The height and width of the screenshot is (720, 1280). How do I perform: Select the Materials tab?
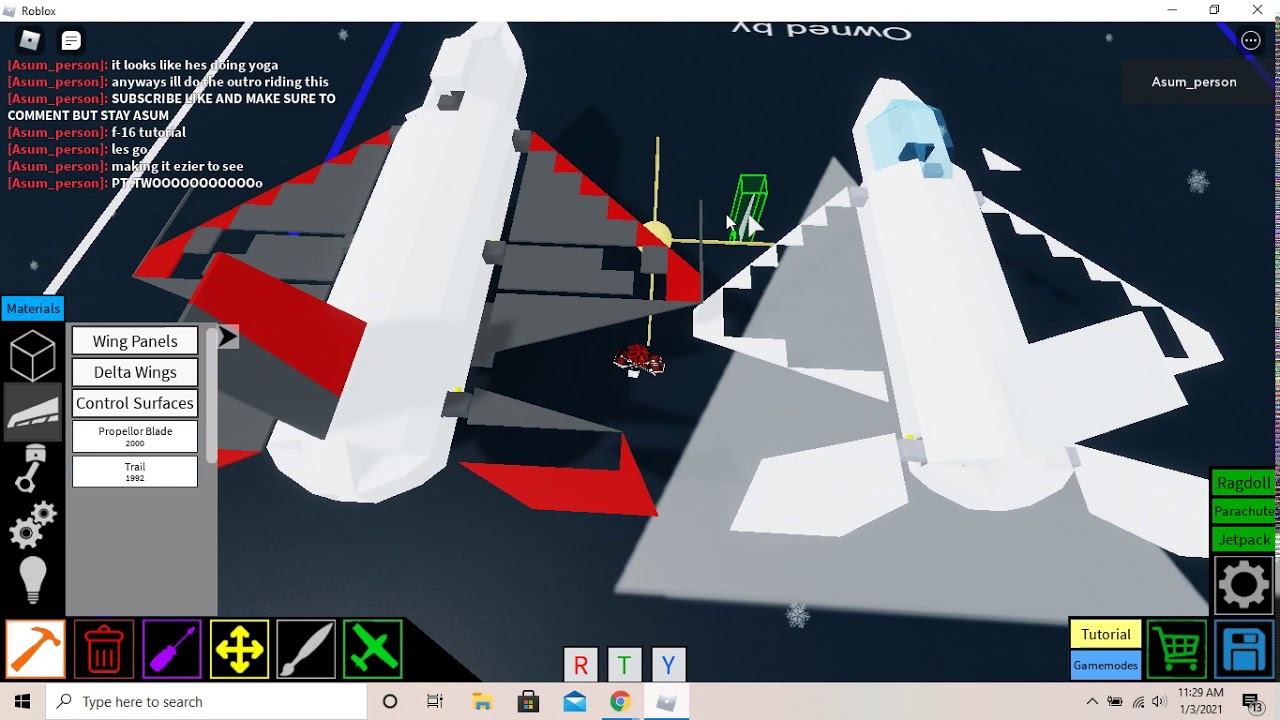[x=33, y=308]
